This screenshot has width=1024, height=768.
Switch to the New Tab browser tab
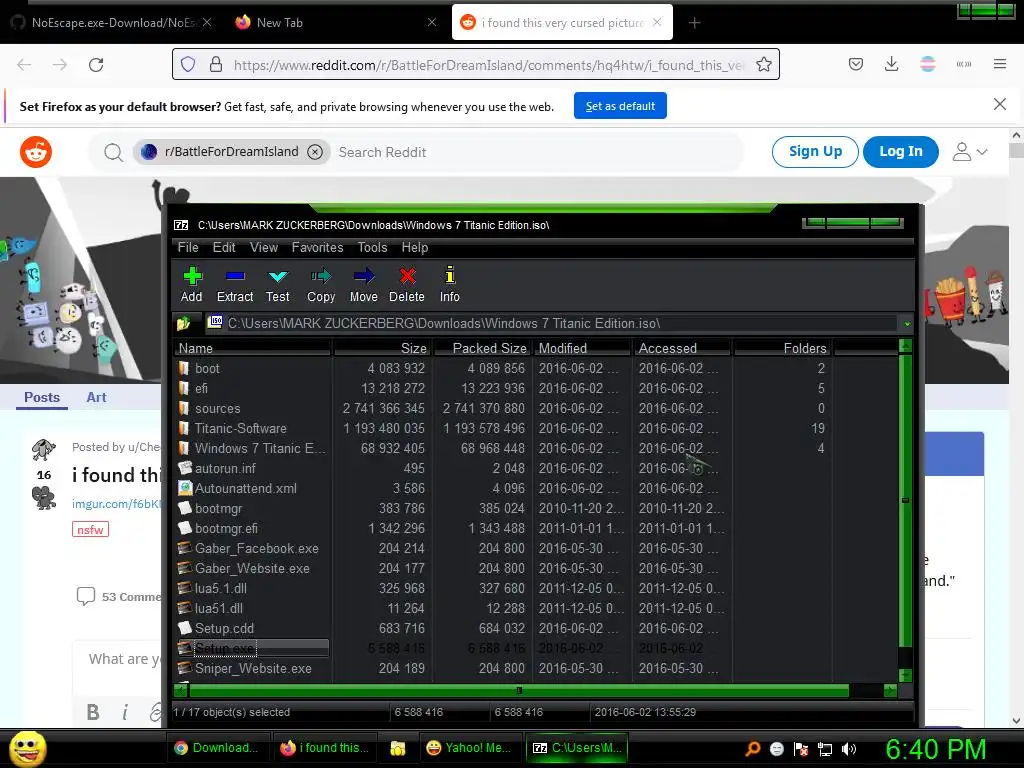click(334, 23)
